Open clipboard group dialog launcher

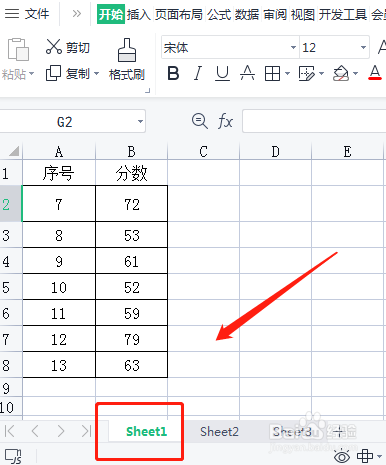(148, 90)
